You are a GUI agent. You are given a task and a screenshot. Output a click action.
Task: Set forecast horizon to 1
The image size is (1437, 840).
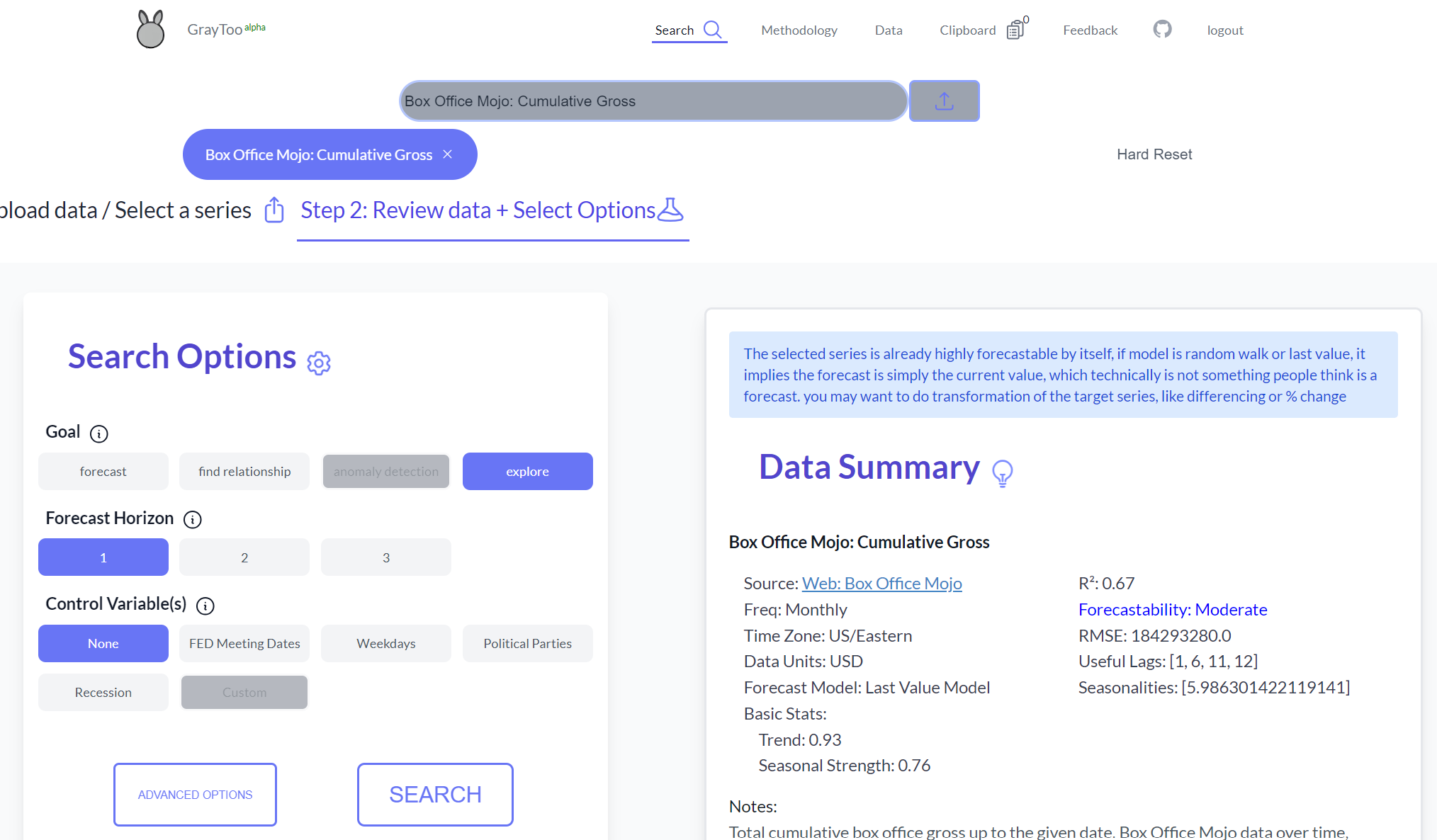point(103,557)
